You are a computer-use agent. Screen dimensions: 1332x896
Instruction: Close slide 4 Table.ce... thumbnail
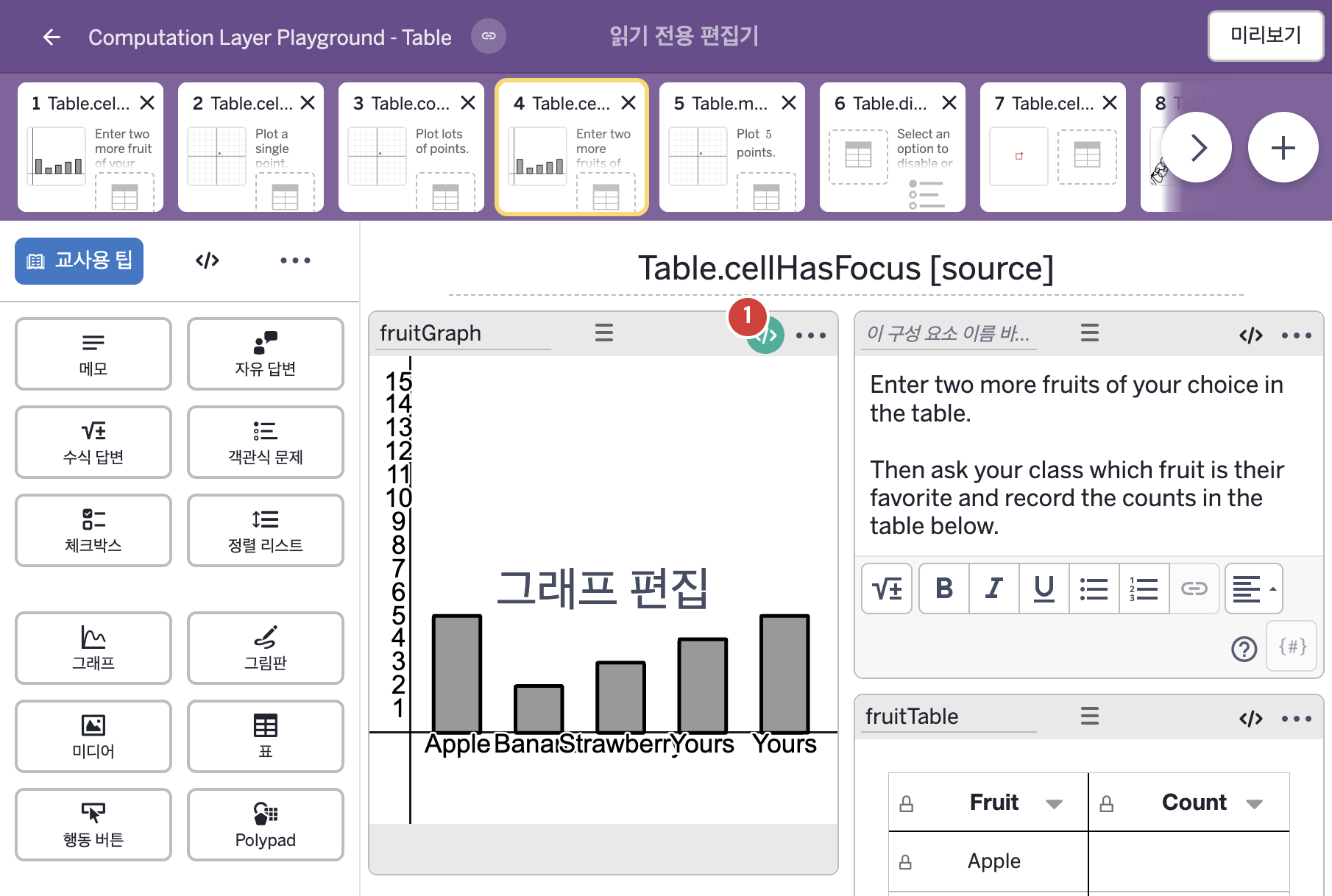[628, 103]
